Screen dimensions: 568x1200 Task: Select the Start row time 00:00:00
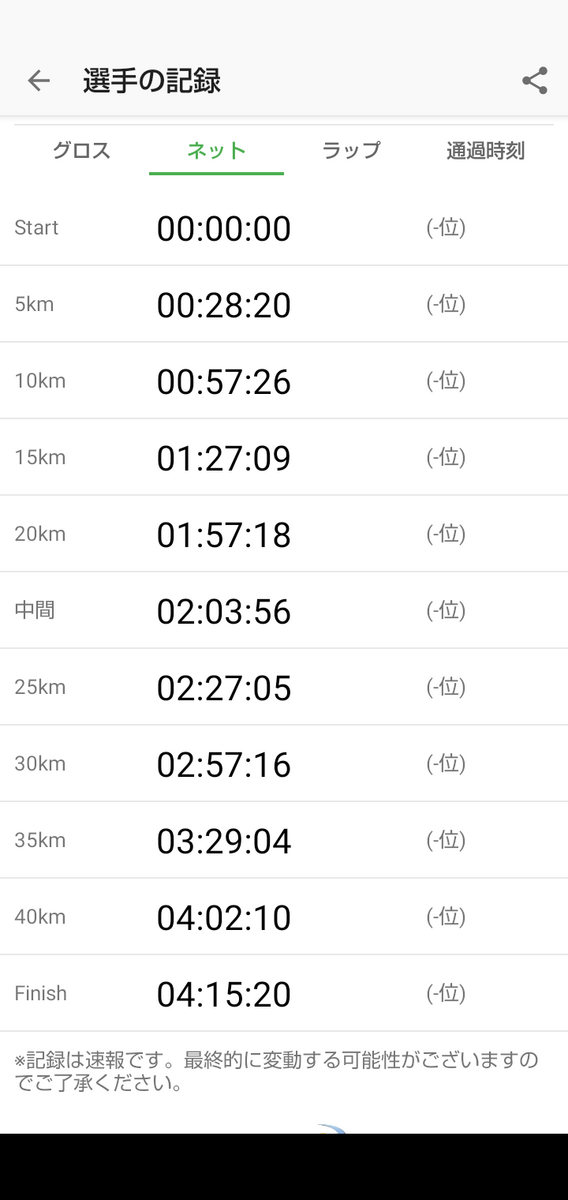pyautogui.click(x=224, y=229)
